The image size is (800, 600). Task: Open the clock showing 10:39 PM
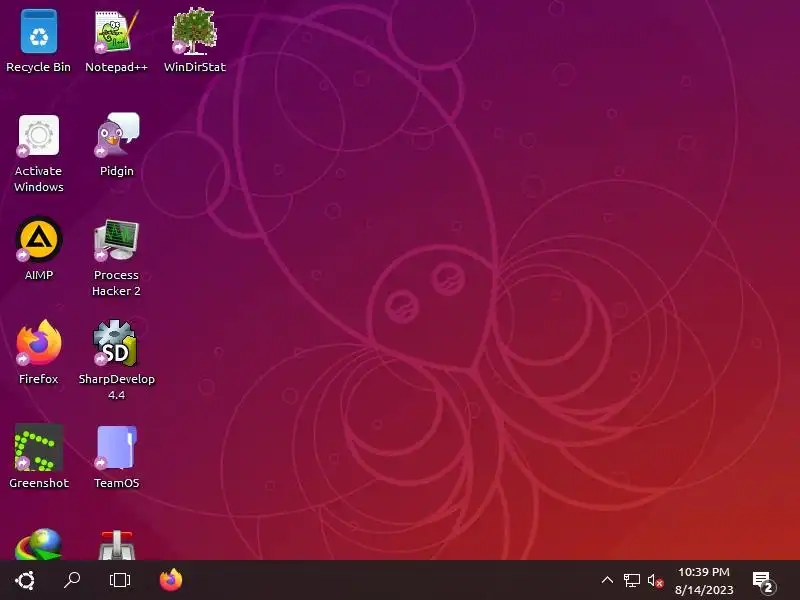tap(704, 581)
